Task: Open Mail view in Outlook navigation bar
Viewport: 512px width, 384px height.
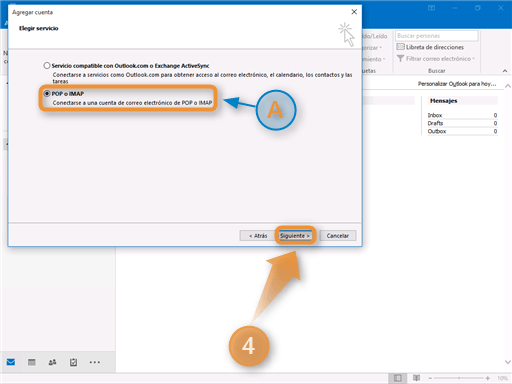Action: point(11,362)
